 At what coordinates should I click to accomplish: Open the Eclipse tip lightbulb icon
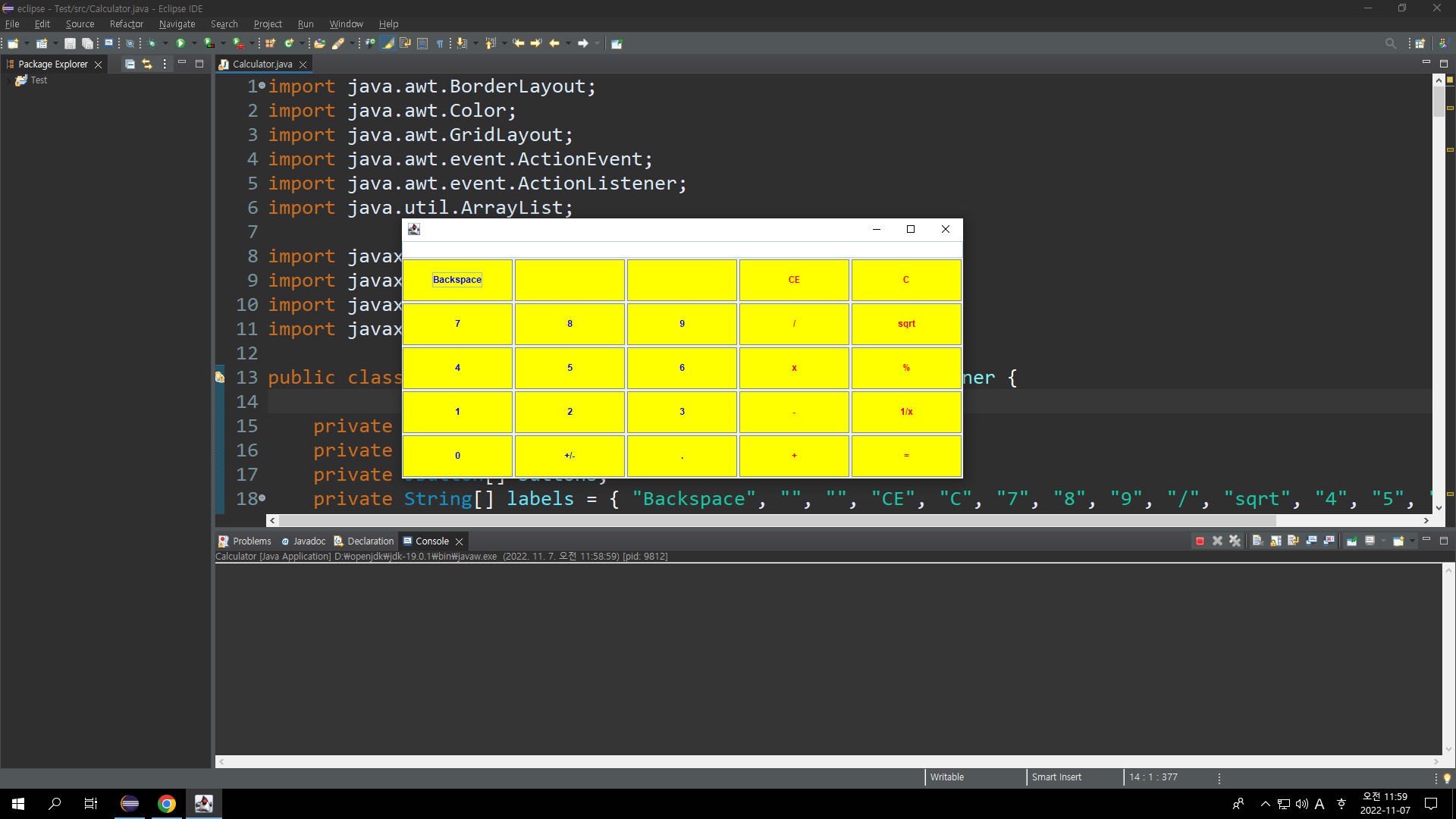click(1447, 778)
